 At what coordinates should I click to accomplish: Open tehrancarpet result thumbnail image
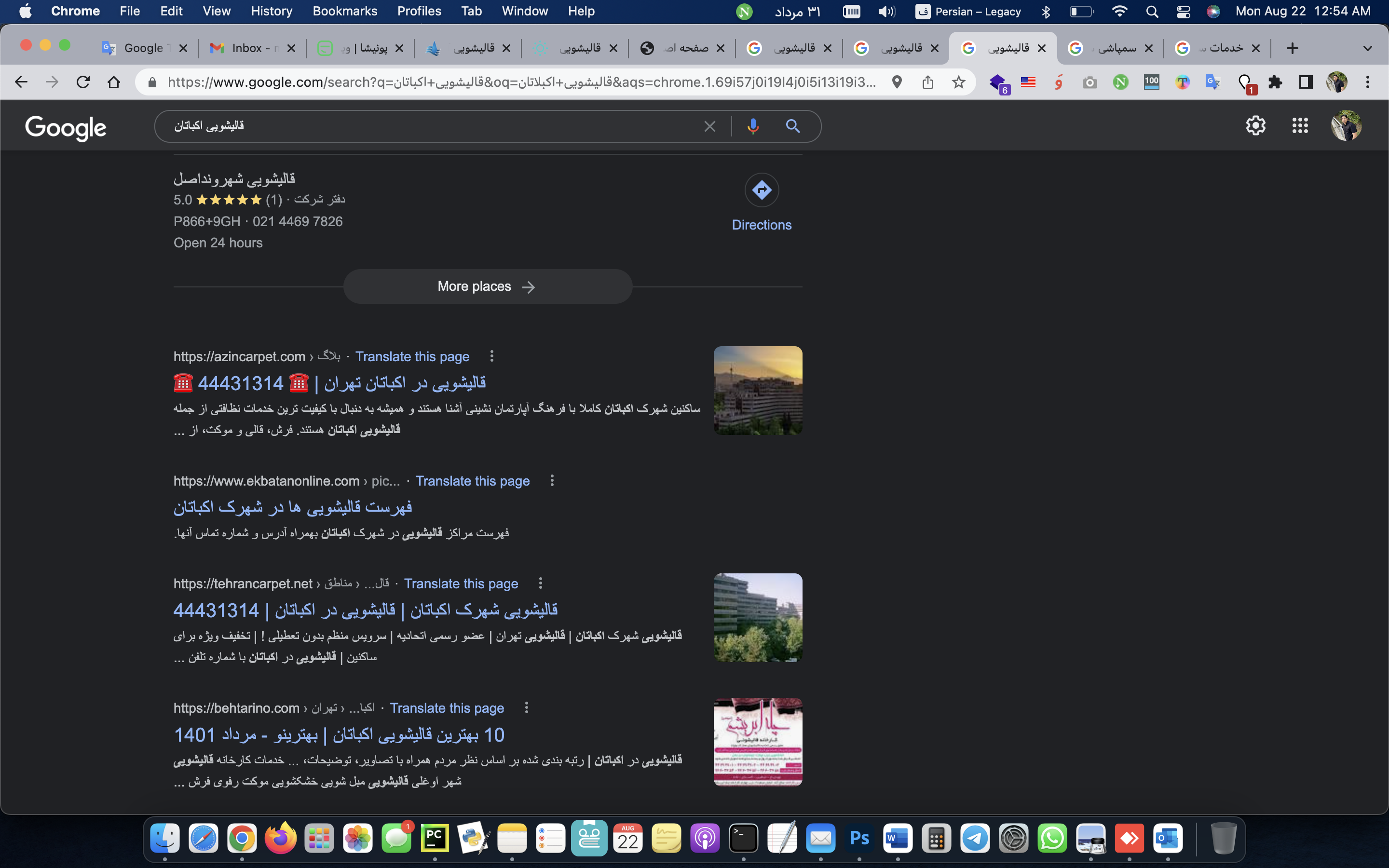[758, 618]
